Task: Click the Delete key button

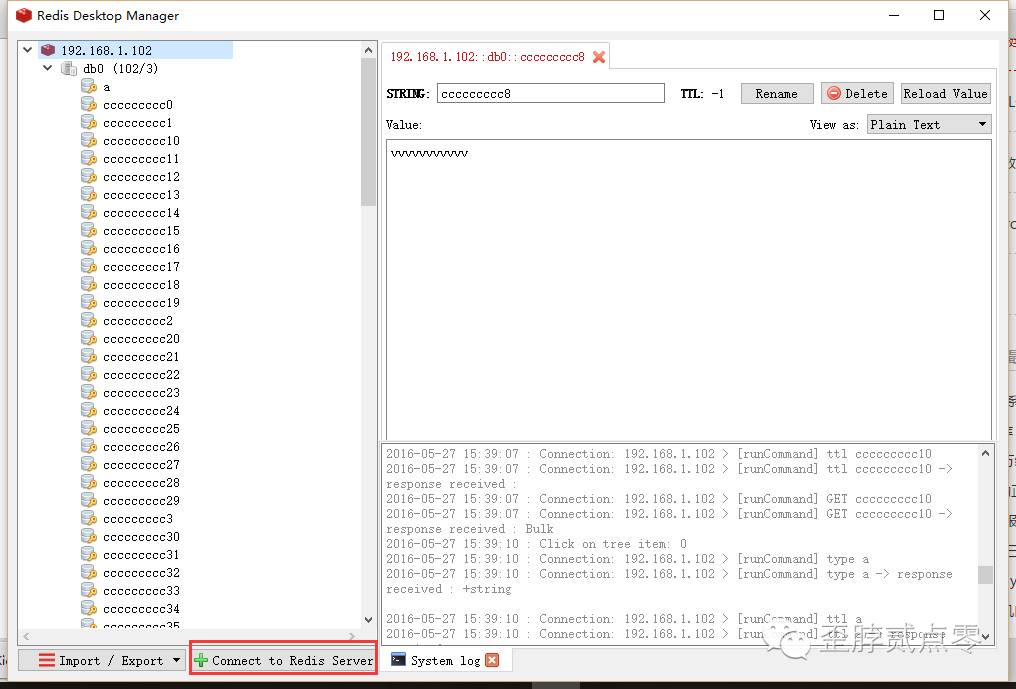Action: (857, 93)
